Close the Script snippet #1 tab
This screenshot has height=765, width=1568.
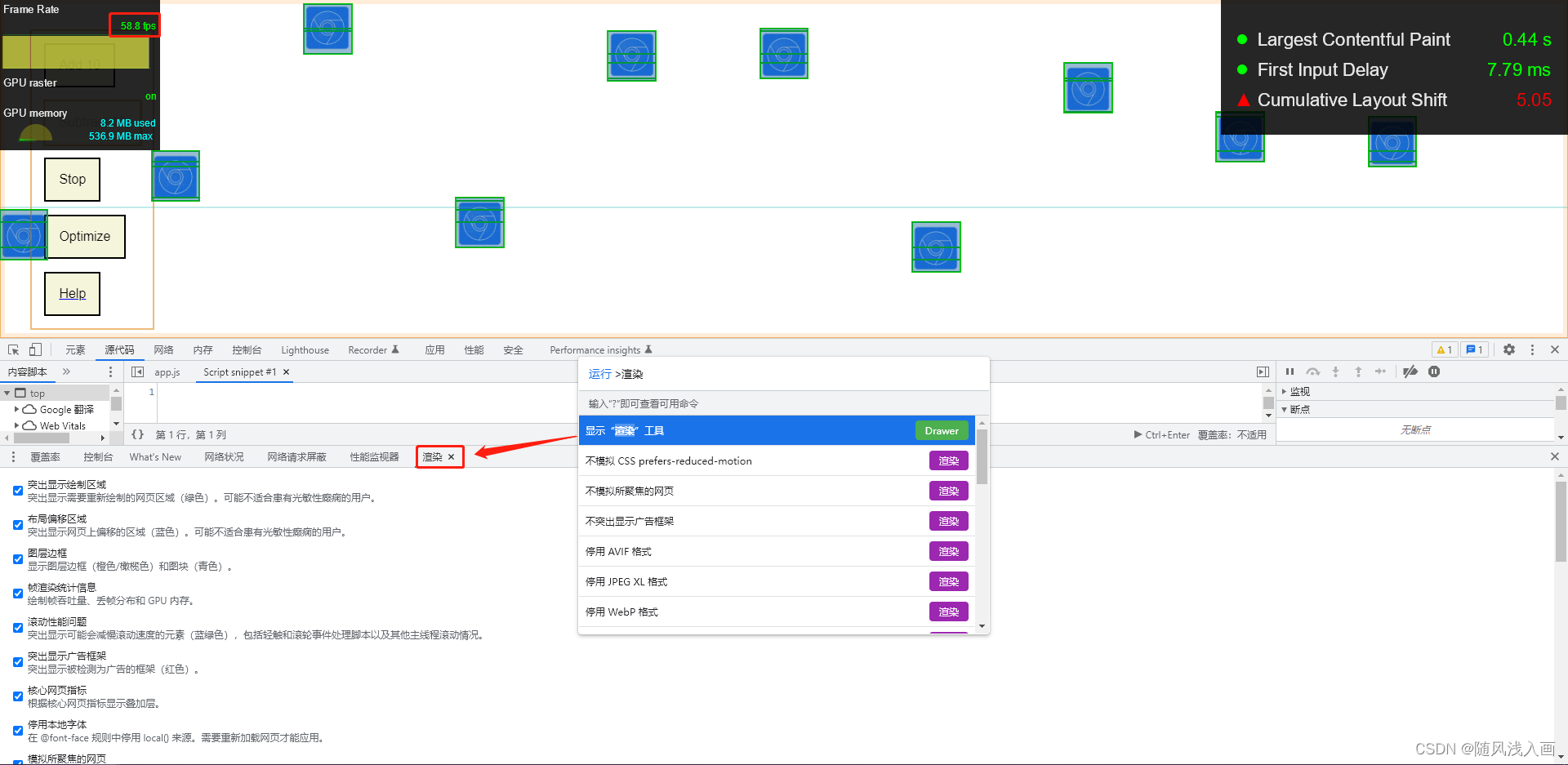[287, 372]
